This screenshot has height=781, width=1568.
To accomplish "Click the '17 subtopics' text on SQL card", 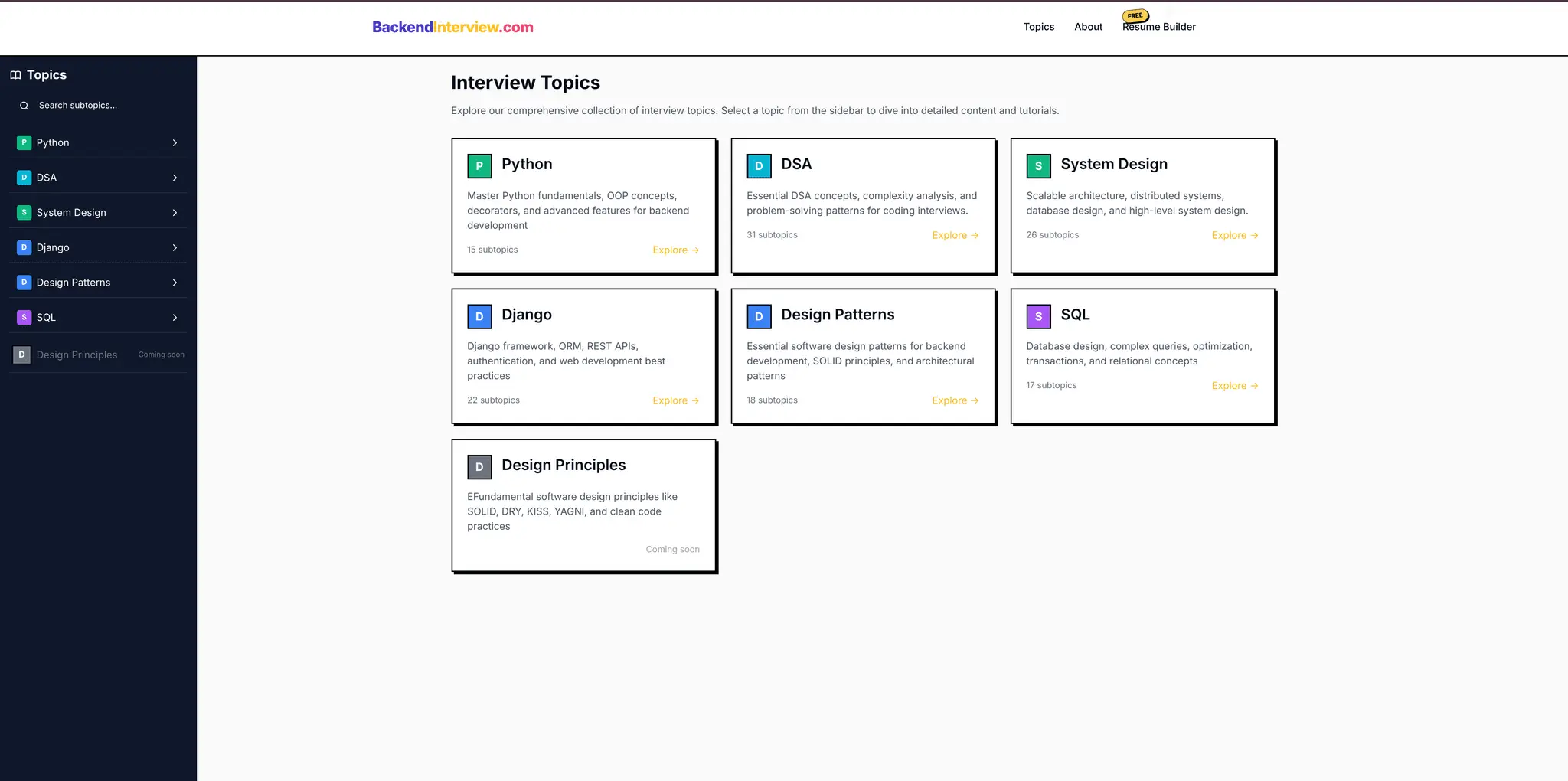I will tap(1051, 385).
